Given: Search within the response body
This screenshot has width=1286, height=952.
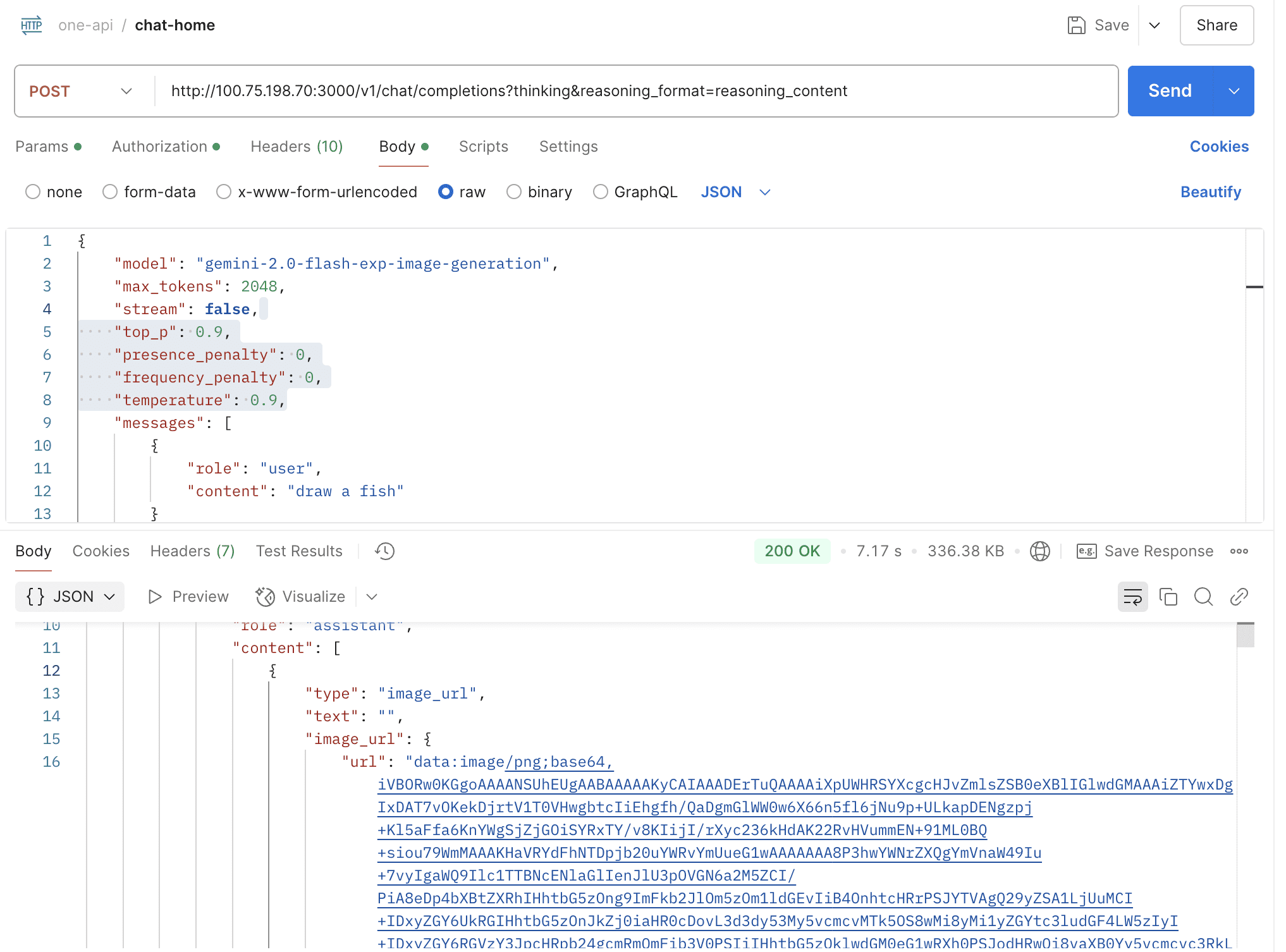Looking at the screenshot, I should pyautogui.click(x=1203, y=597).
